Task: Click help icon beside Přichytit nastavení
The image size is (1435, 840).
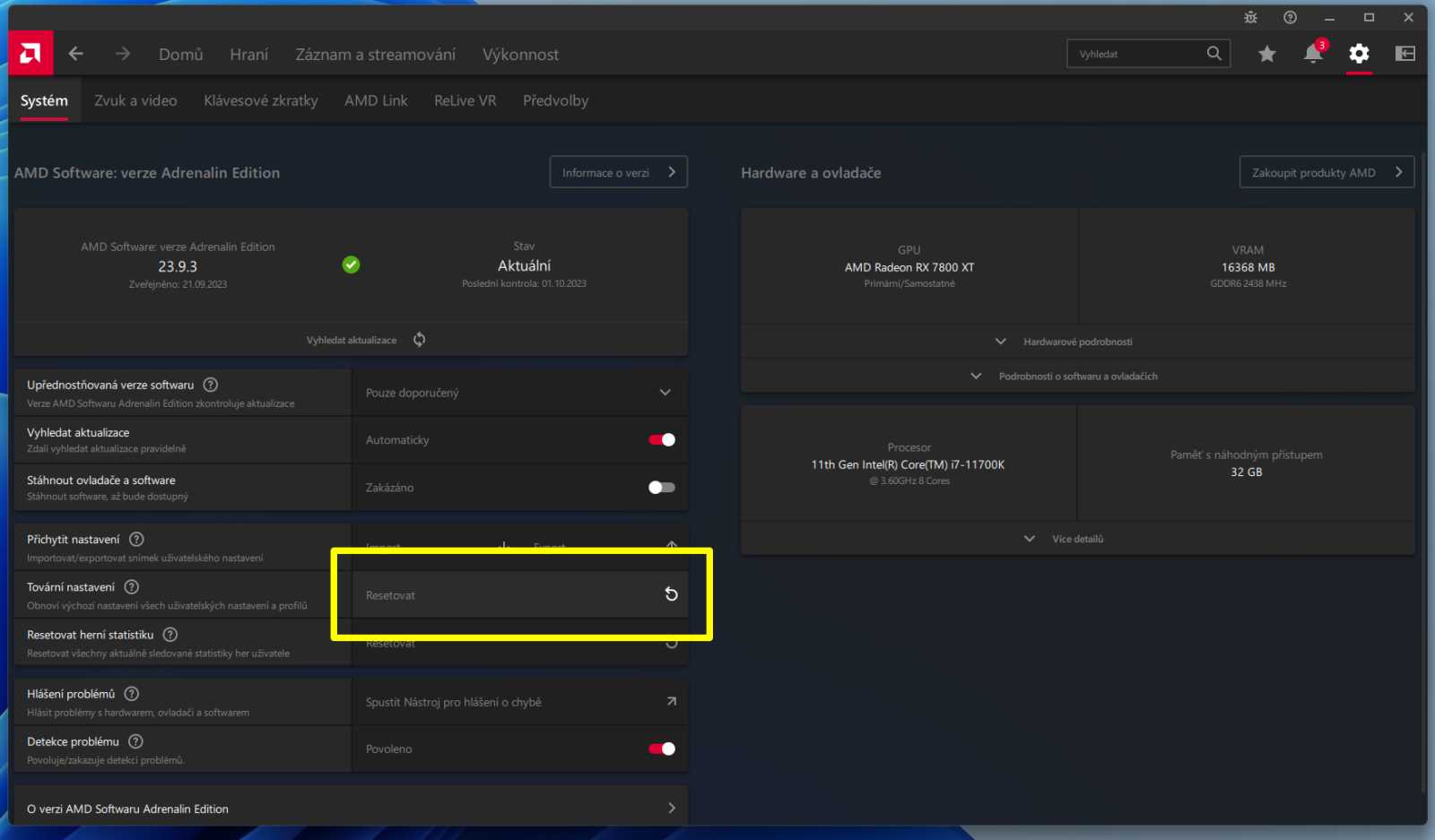Action: [x=136, y=539]
